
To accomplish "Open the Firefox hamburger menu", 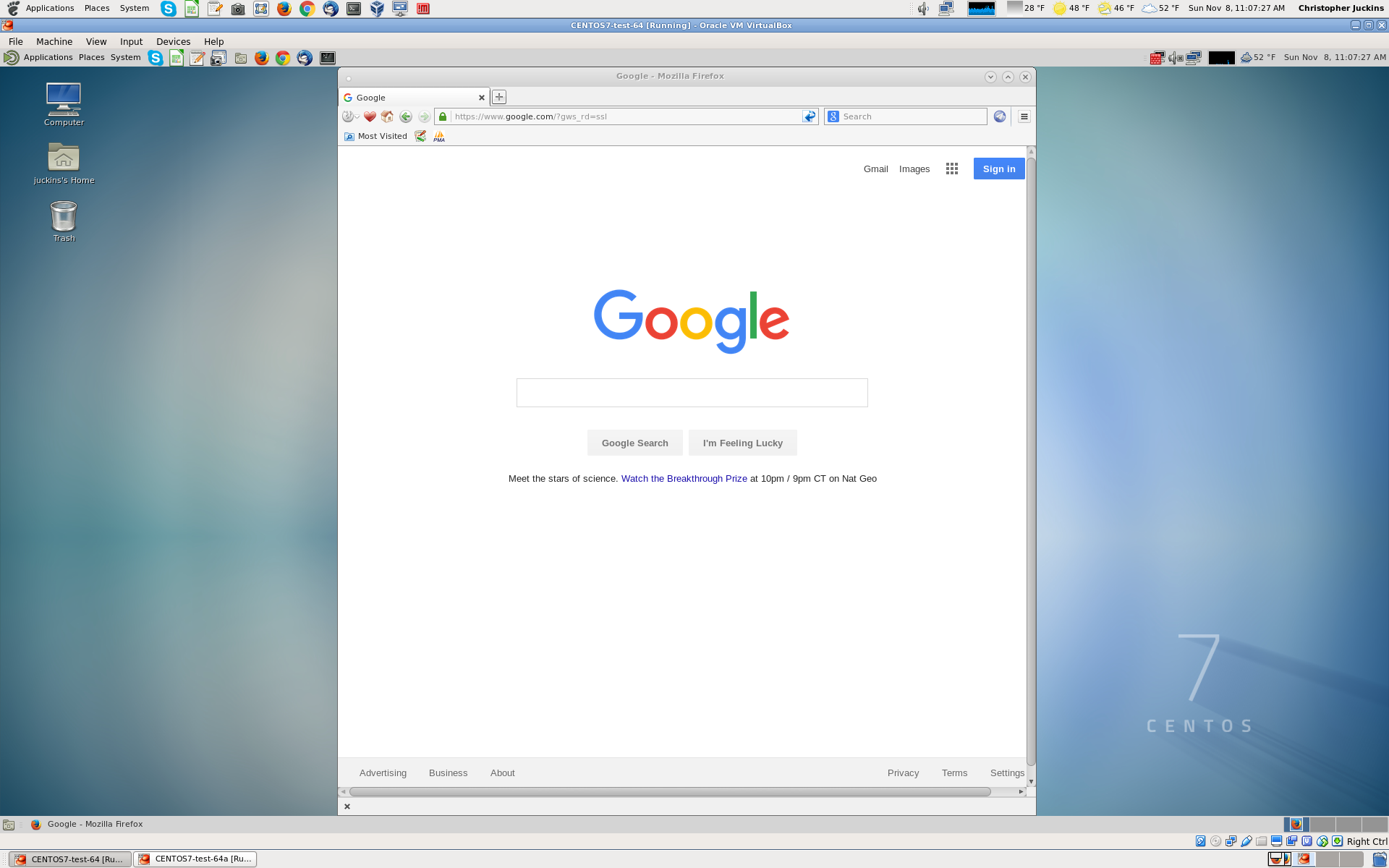I will [x=1024, y=116].
